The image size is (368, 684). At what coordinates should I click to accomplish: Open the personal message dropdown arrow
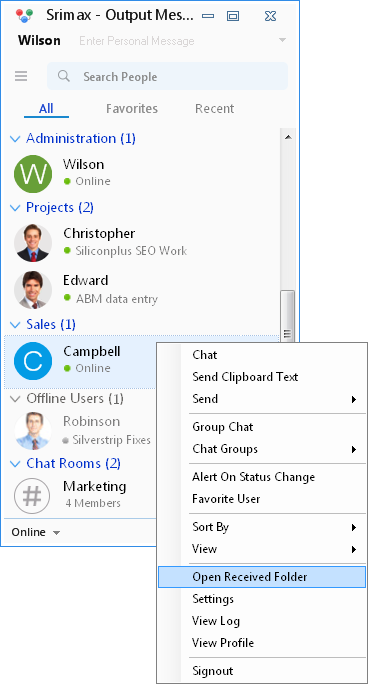(283, 41)
